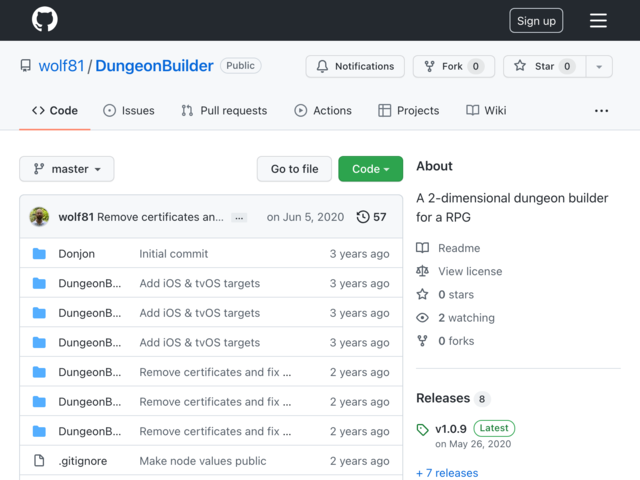
Task: Open the hamburger navigation menu
Action: pos(598,20)
